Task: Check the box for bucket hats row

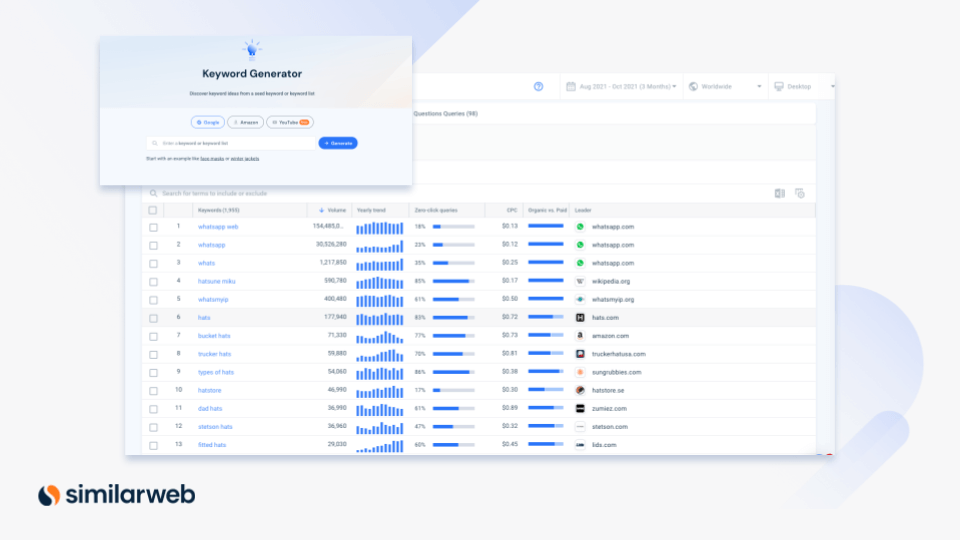Action: coord(153,336)
